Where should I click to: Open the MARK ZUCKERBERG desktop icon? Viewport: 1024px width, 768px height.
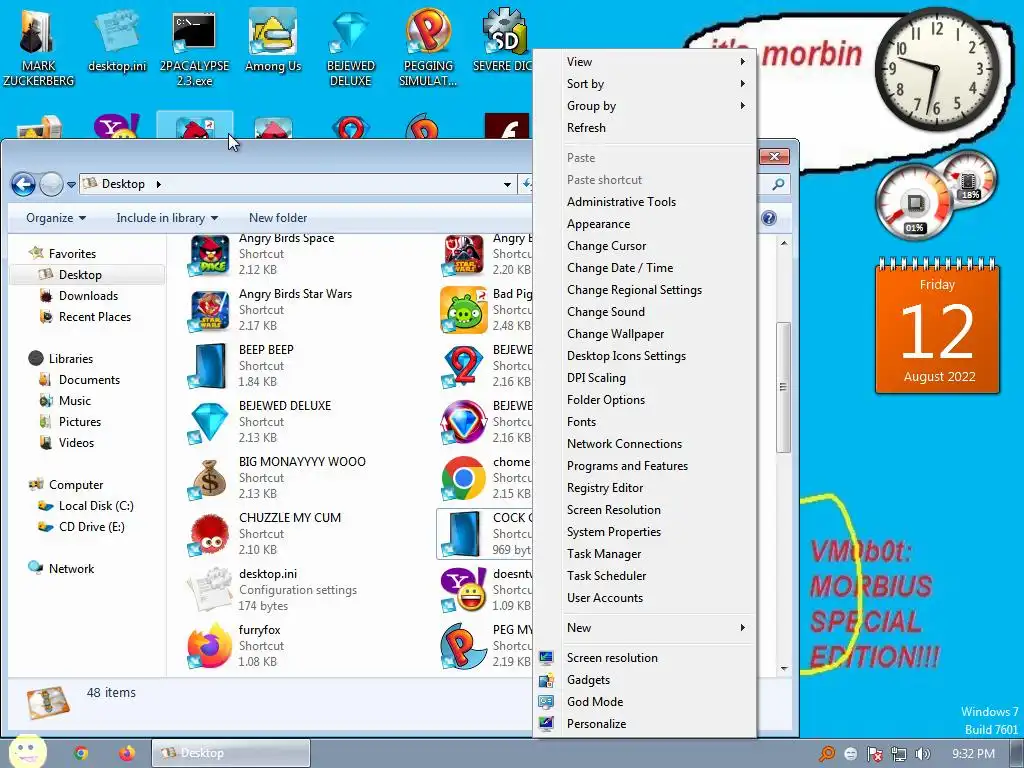click(x=38, y=47)
